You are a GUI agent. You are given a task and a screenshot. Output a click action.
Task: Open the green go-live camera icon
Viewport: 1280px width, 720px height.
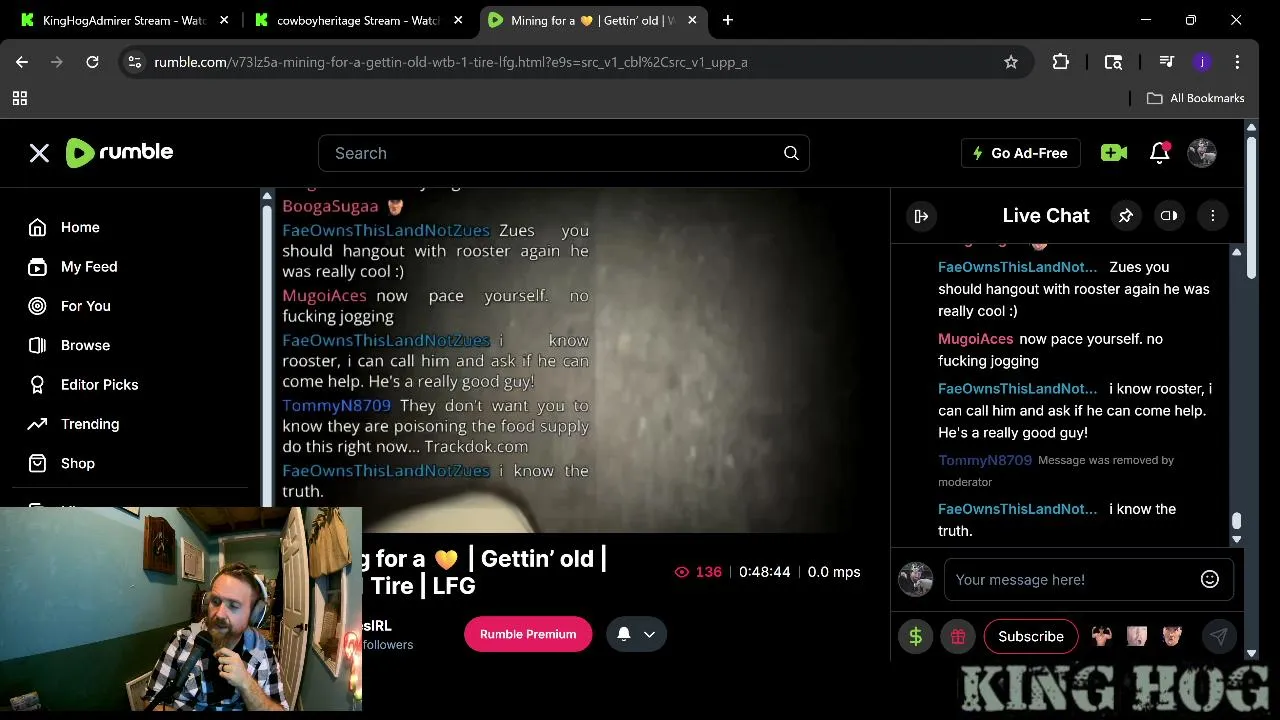[x=1113, y=153]
